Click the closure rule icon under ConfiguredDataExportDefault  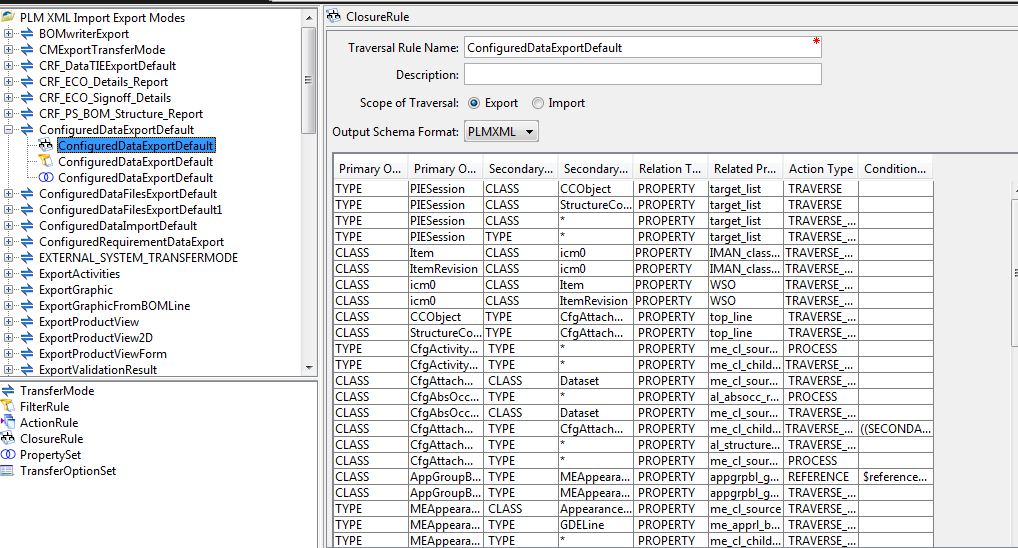pyautogui.click(x=45, y=145)
